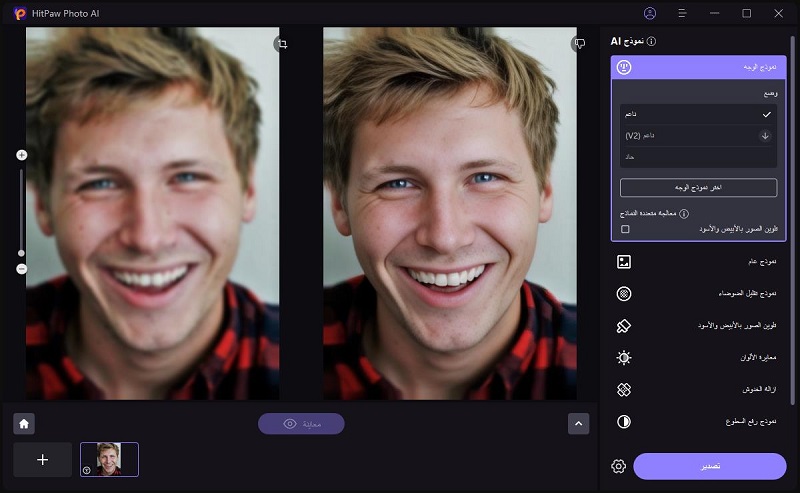Click the purple Export button
The width and height of the screenshot is (800, 493).
pyautogui.click(x=709, y=466)
